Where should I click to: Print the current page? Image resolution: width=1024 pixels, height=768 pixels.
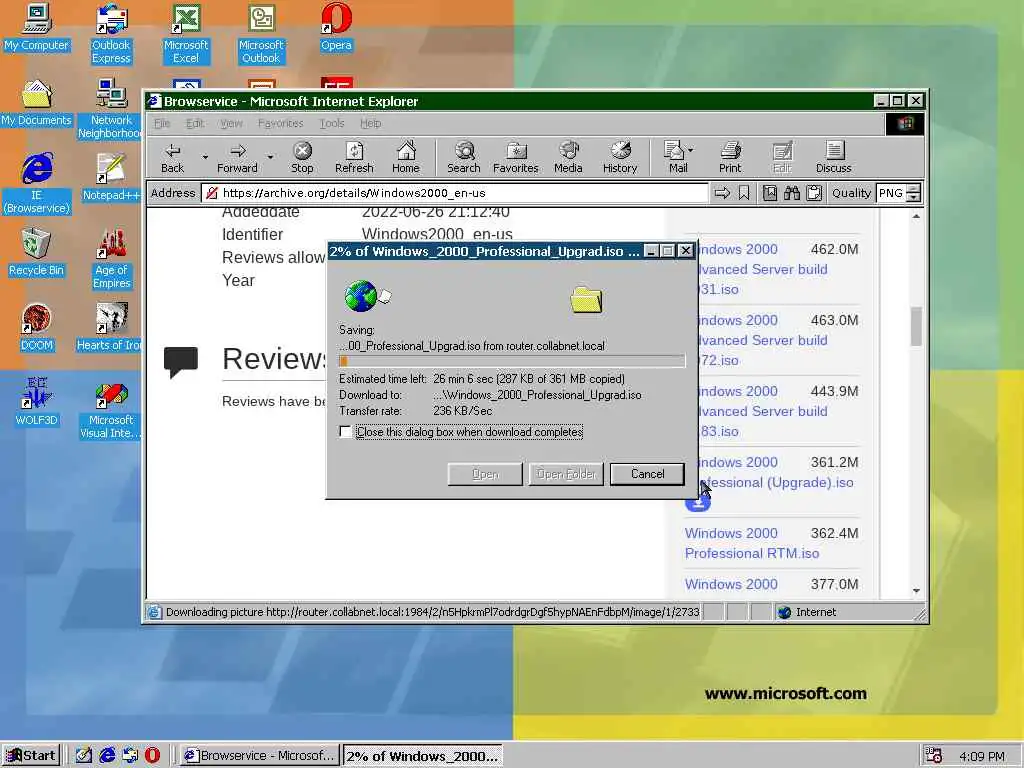point(730,158)
